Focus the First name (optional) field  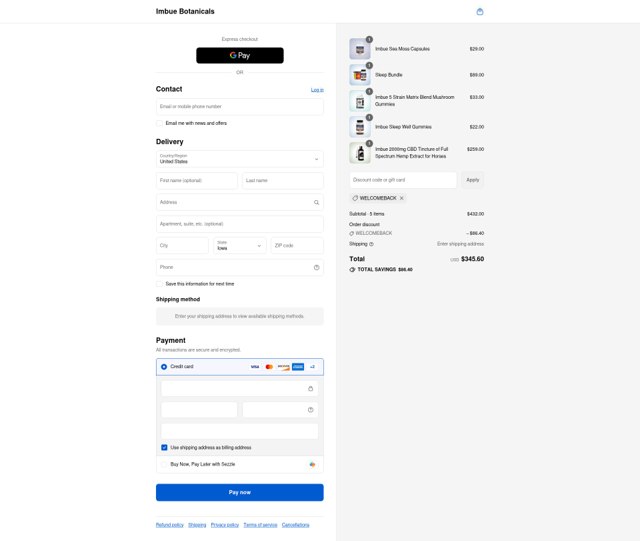pyautogui.click(x=197, y=180)
